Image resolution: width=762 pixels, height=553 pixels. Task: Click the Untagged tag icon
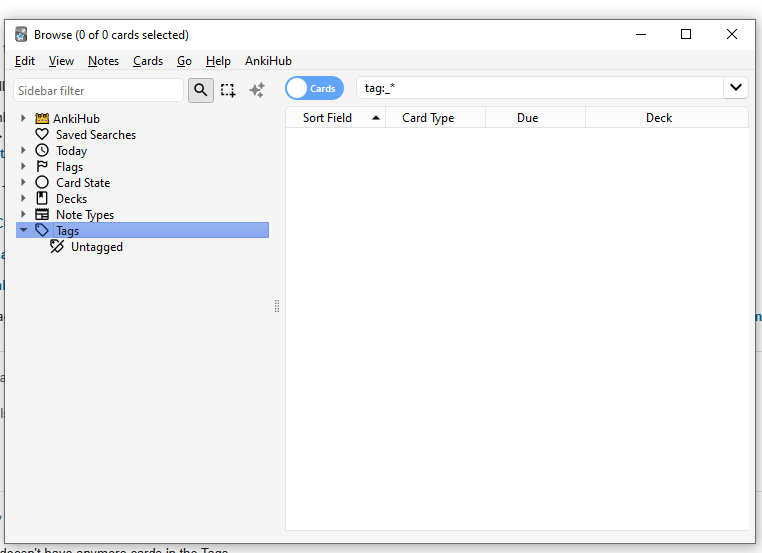point(57,247)
